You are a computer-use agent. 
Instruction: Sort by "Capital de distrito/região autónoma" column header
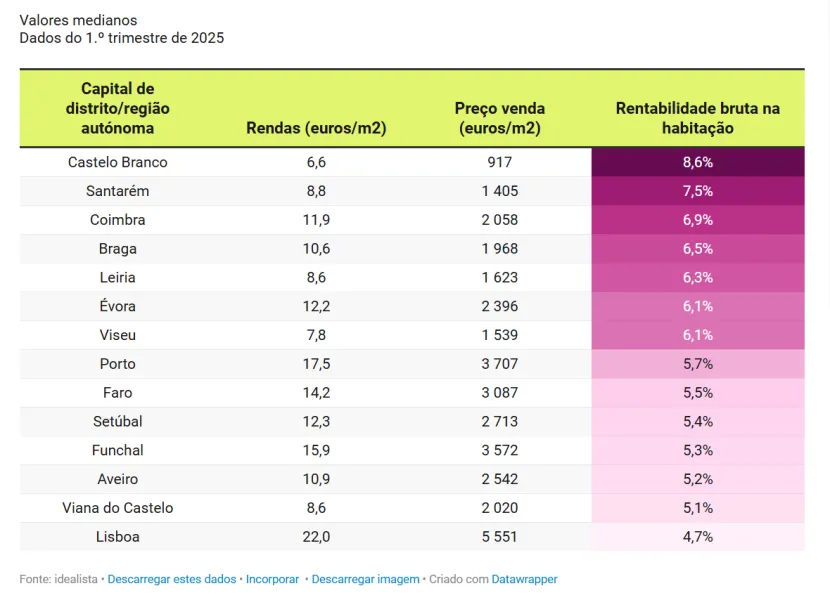pos(117,108)
